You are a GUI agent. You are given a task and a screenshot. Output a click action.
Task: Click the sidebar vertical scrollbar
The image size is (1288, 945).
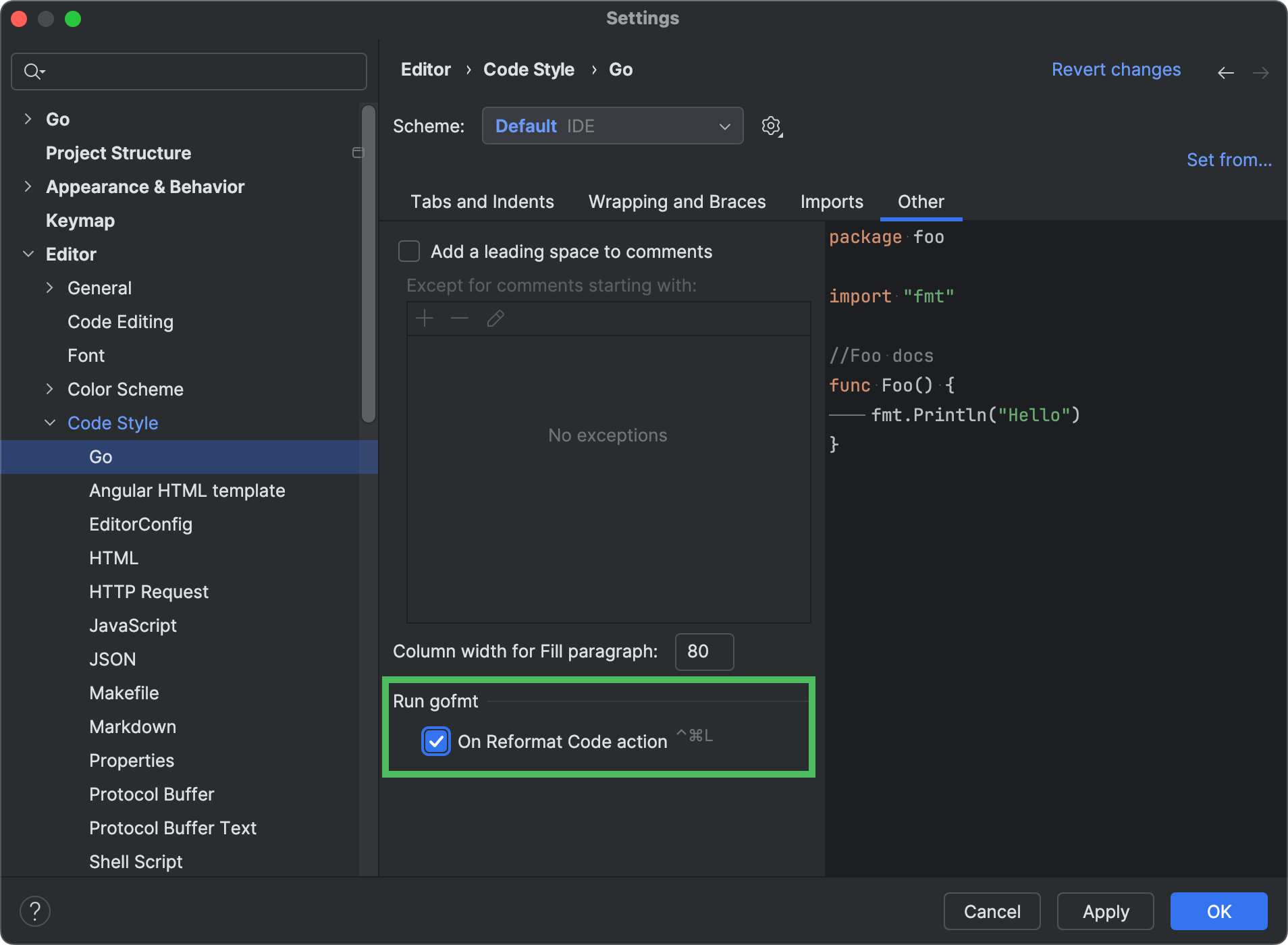tap(368, 263)
